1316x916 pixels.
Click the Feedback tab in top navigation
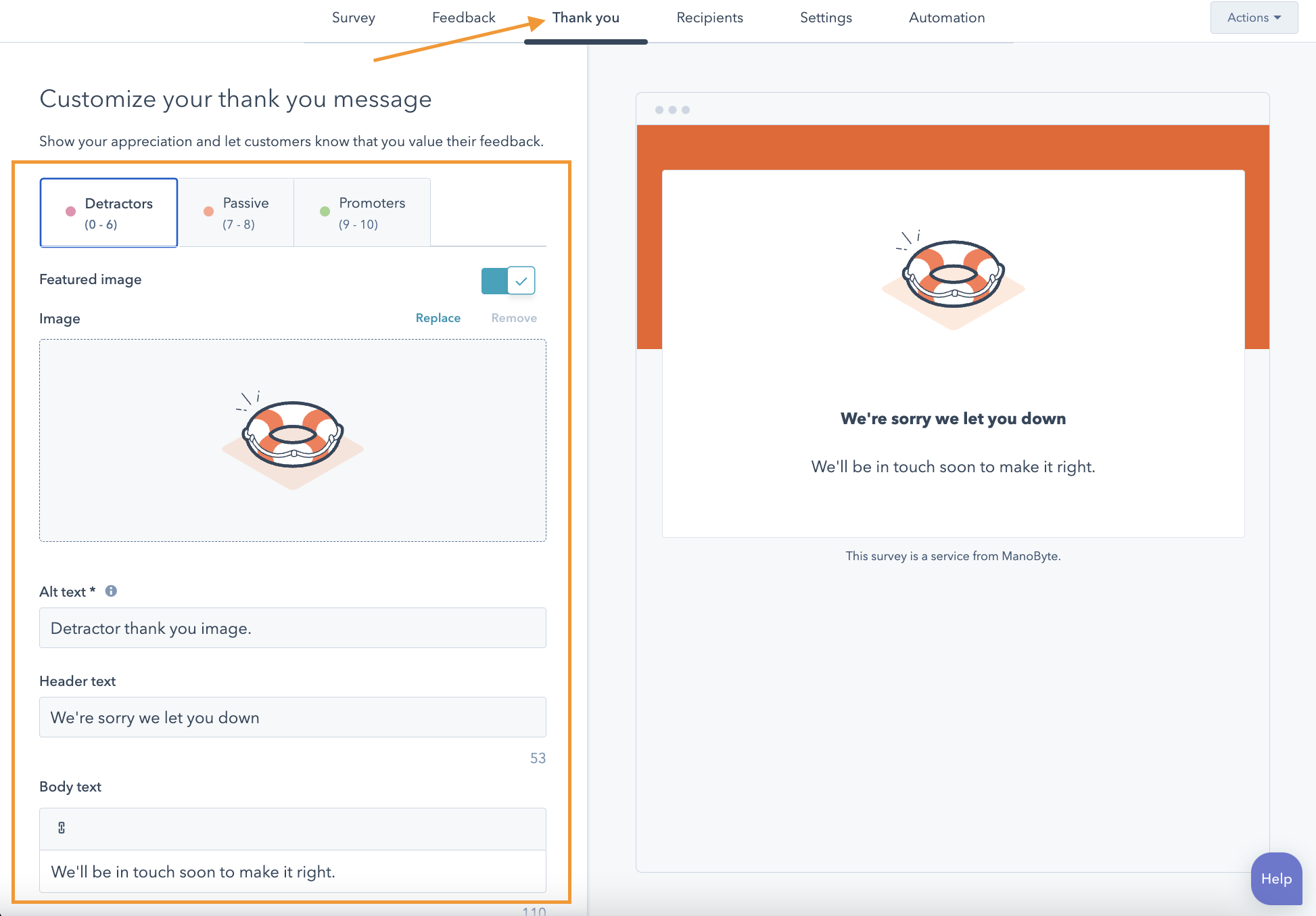(463, 17)
